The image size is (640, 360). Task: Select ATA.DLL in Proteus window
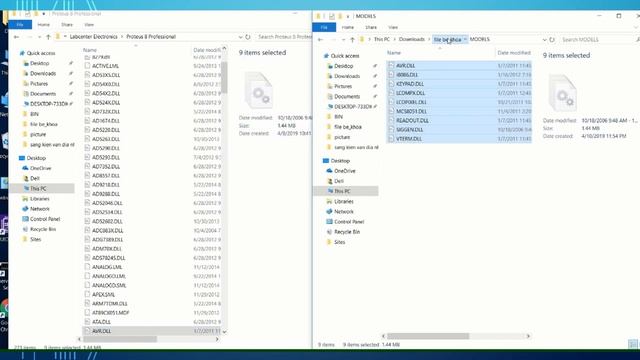click(x=101, y=322)
